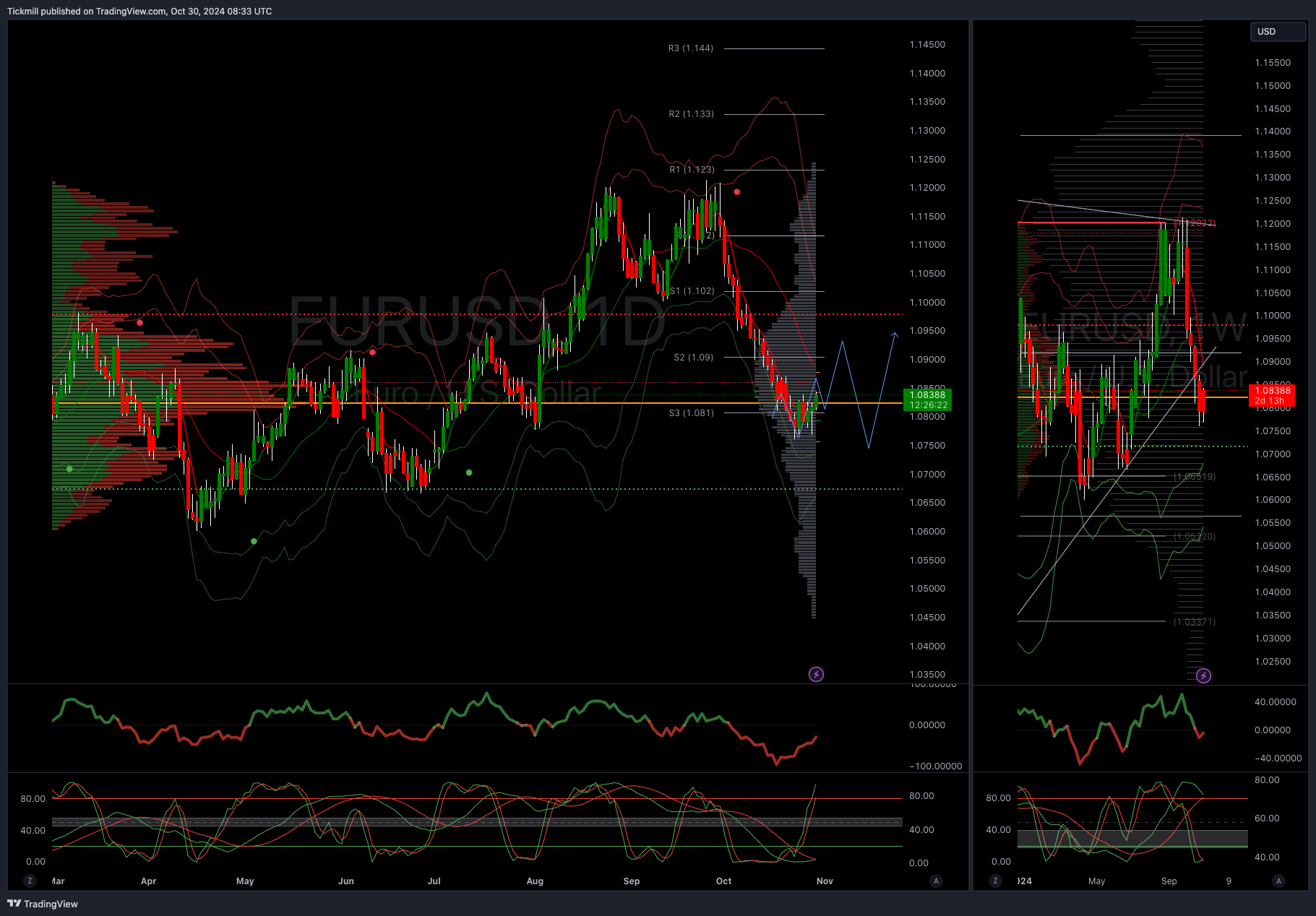Viewport: 1316px width, 916px height.
Task: Open the USD currency selector
Action: tap(1278, 32)
